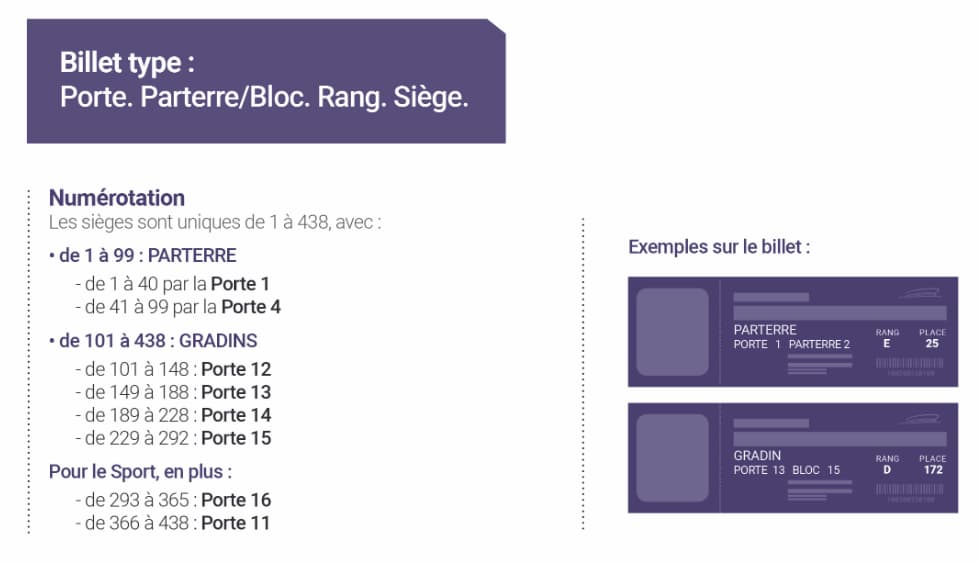Viewport: 979px width, 564px height.
Task: Click the arena logo on the Parterre ticket
Action: coord(920,294)
